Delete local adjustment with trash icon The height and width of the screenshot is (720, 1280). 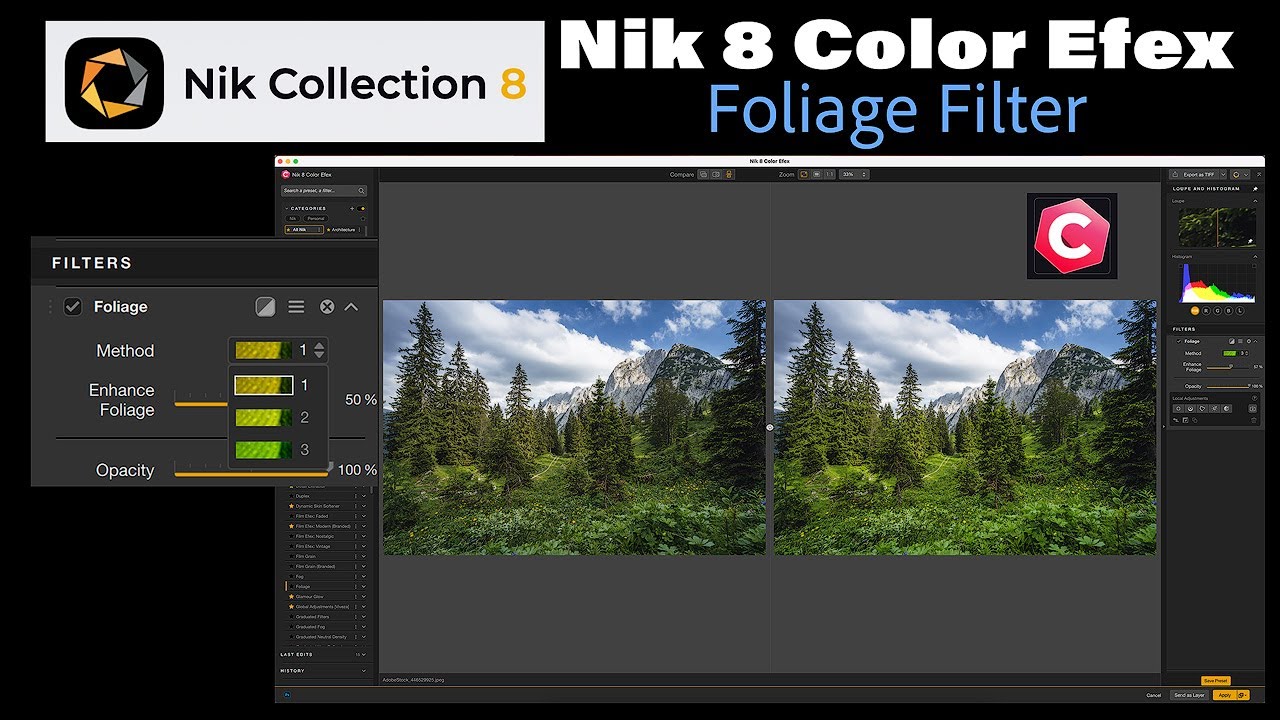coord(1254,420)
